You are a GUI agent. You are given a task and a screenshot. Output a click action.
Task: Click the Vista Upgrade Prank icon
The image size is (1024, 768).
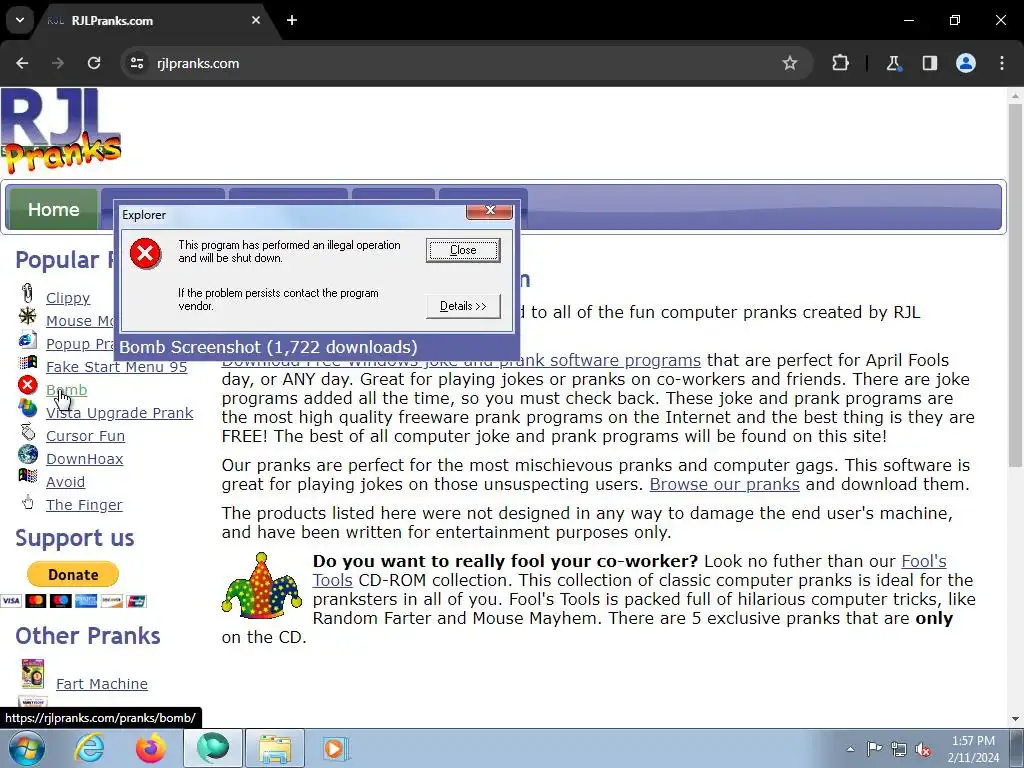[27, 408]
